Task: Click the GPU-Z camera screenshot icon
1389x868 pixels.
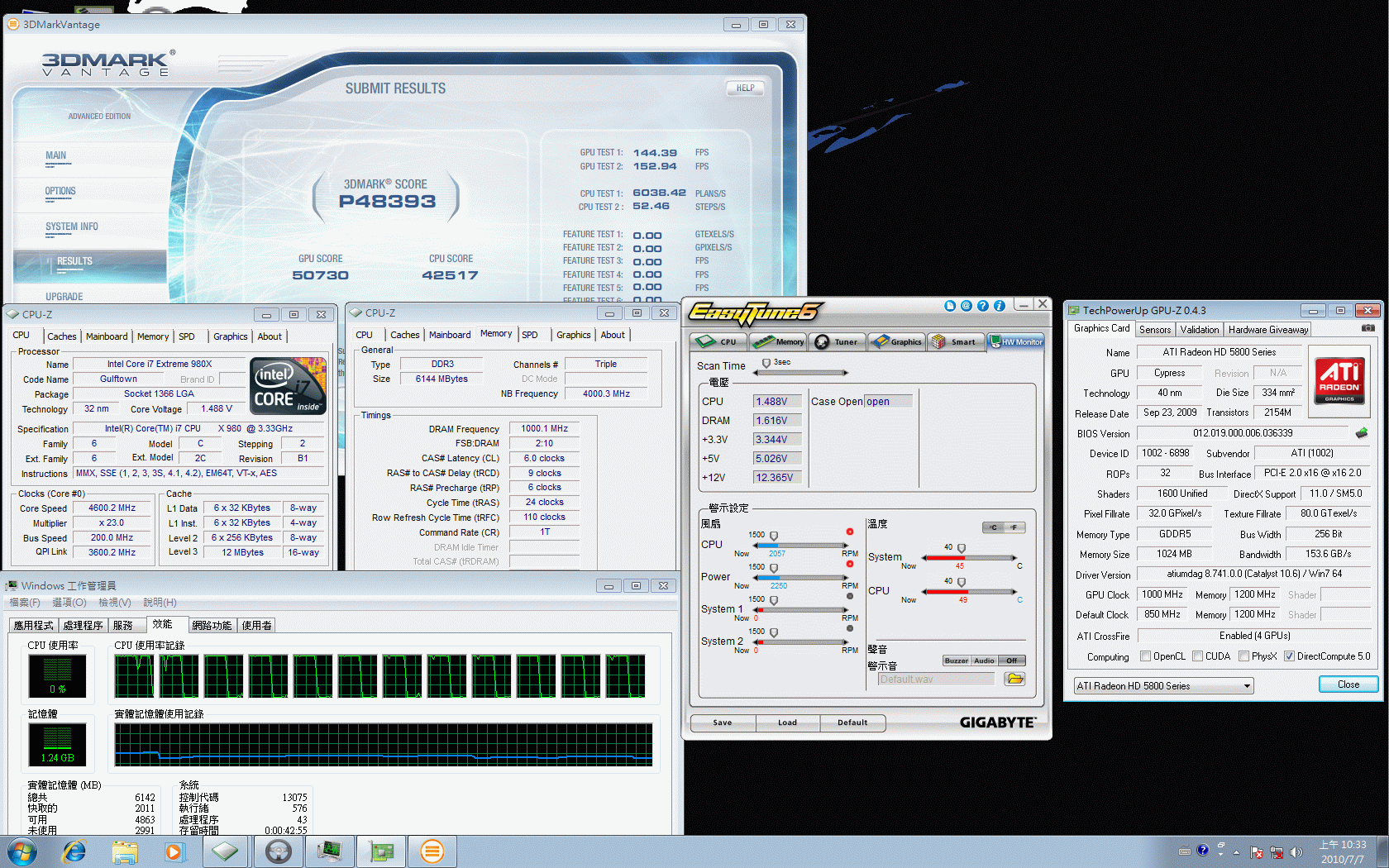Action: tap(1368, 328)
